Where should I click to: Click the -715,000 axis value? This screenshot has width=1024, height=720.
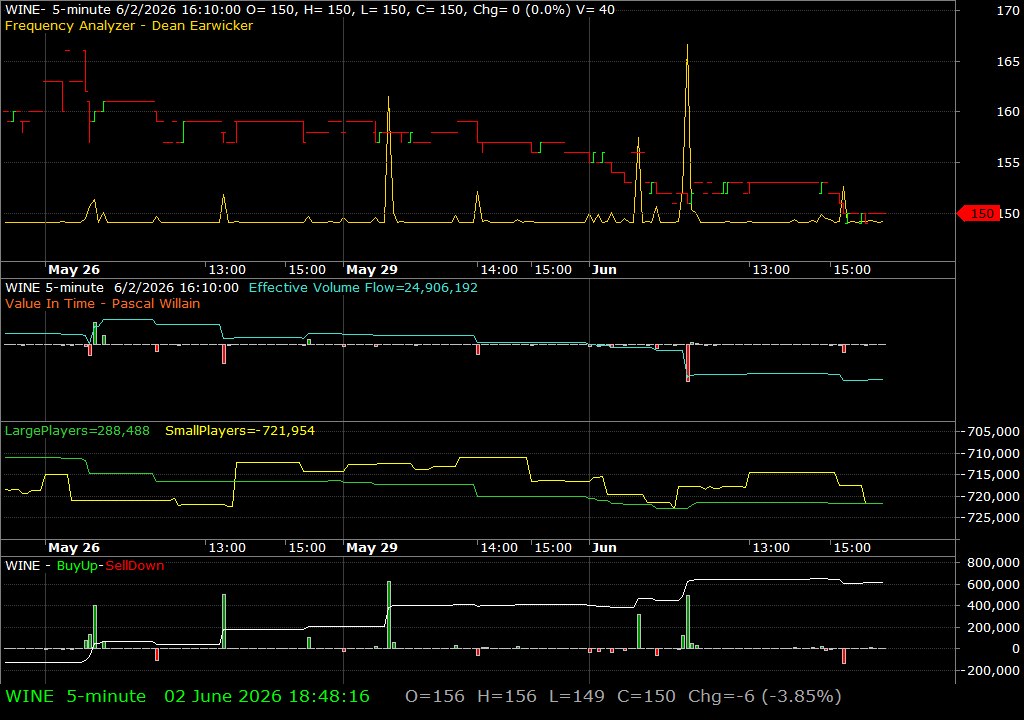(x=990, y=474)
